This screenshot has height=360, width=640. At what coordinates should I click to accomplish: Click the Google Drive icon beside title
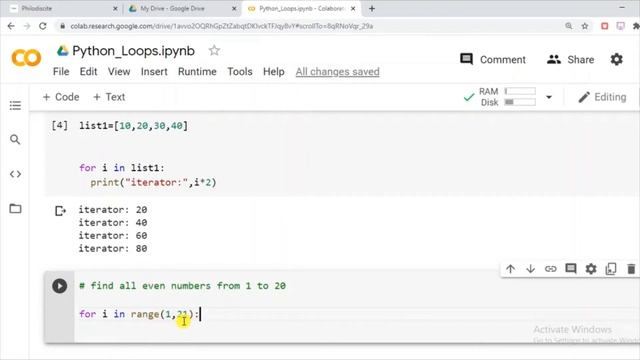click(62, 51)
